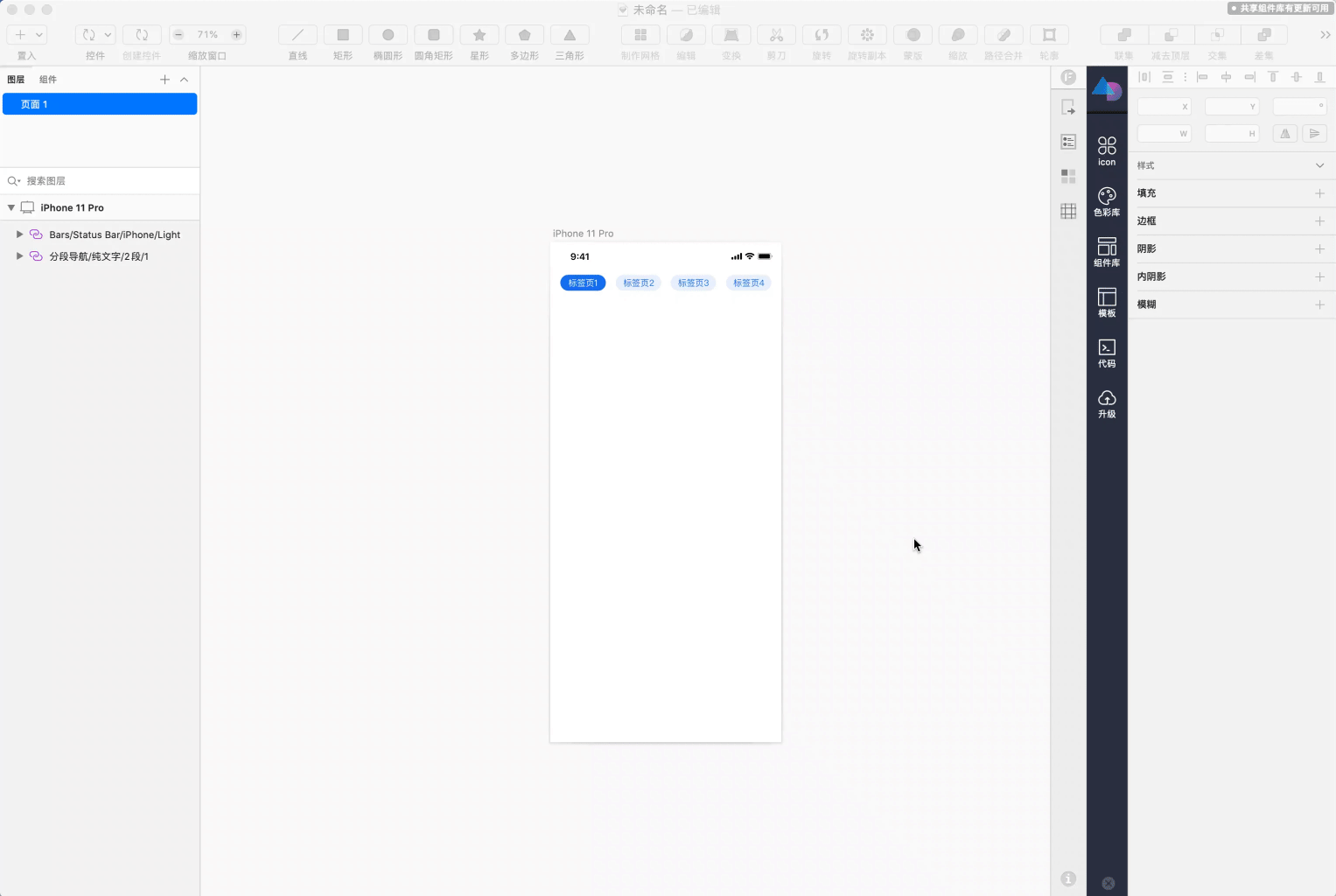This screenshot has width=1336, height=896.
Task: Open the 组件库 component library
Action: (x=1107, y=252)
